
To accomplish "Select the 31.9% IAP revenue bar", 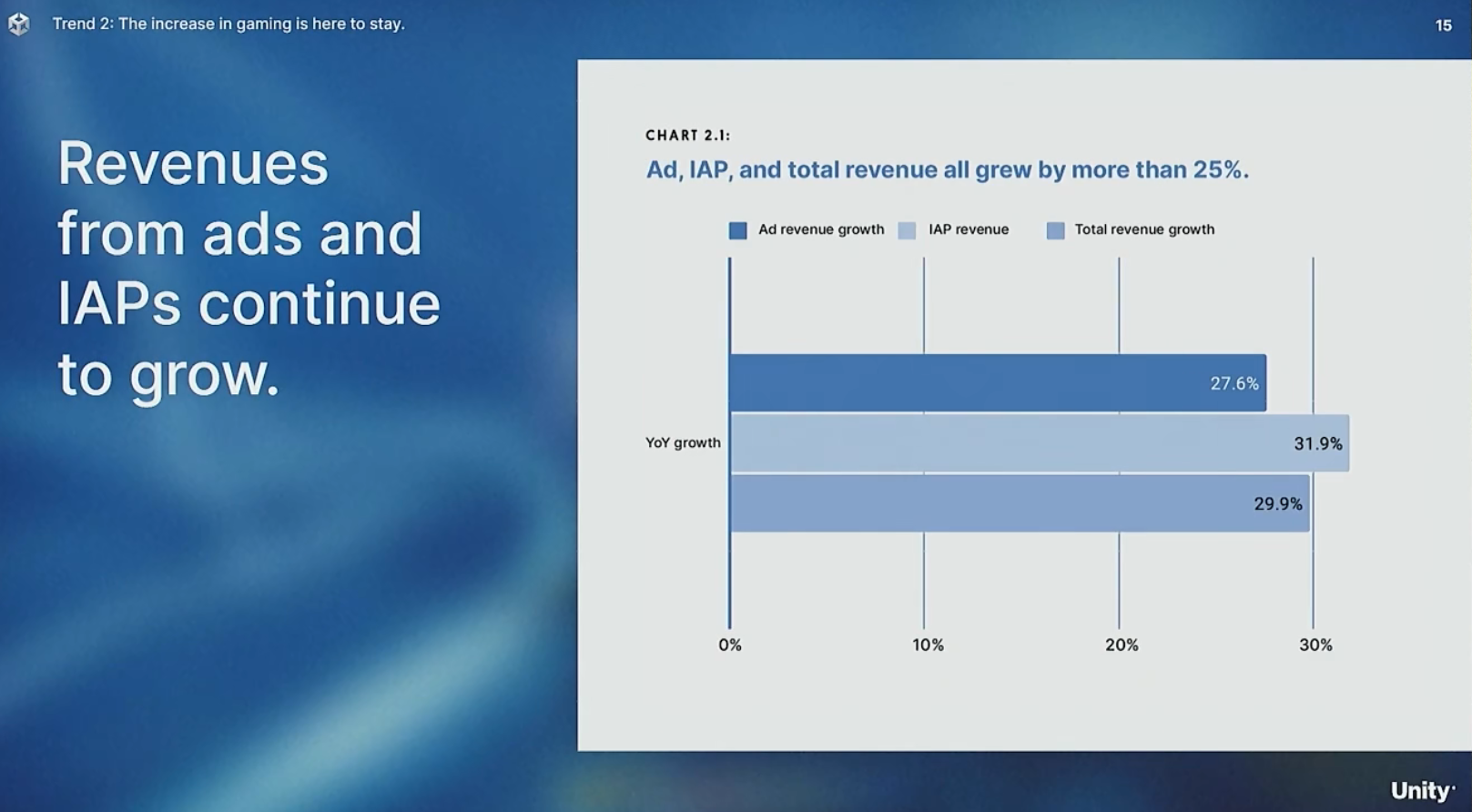I will (1040, 443).
